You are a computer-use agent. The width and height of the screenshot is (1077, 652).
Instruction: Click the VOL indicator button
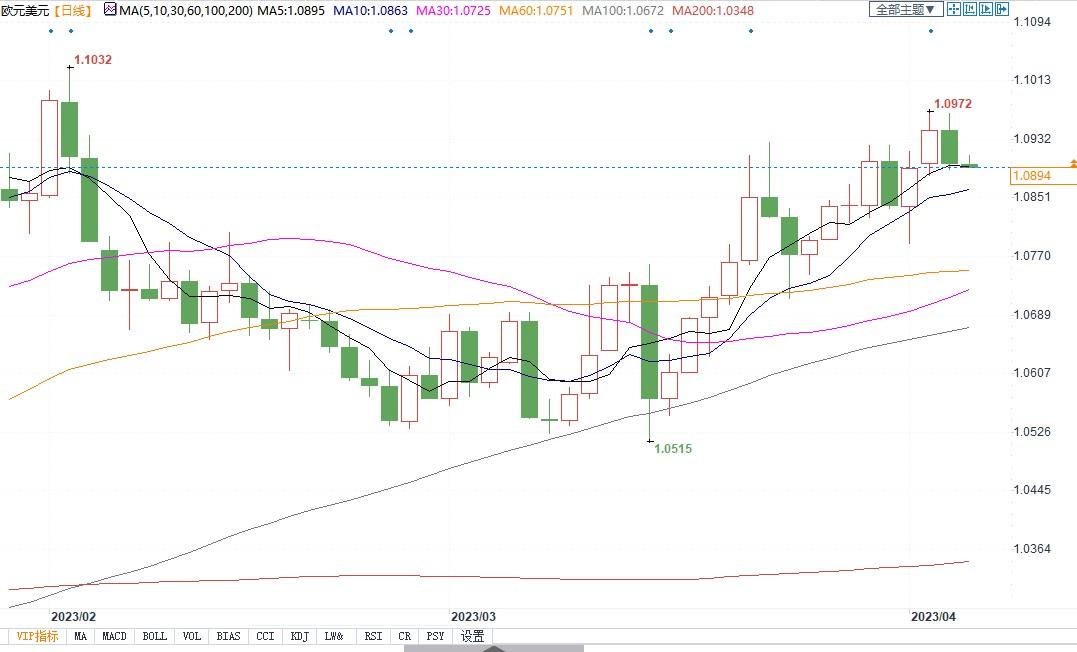[192, 636]
